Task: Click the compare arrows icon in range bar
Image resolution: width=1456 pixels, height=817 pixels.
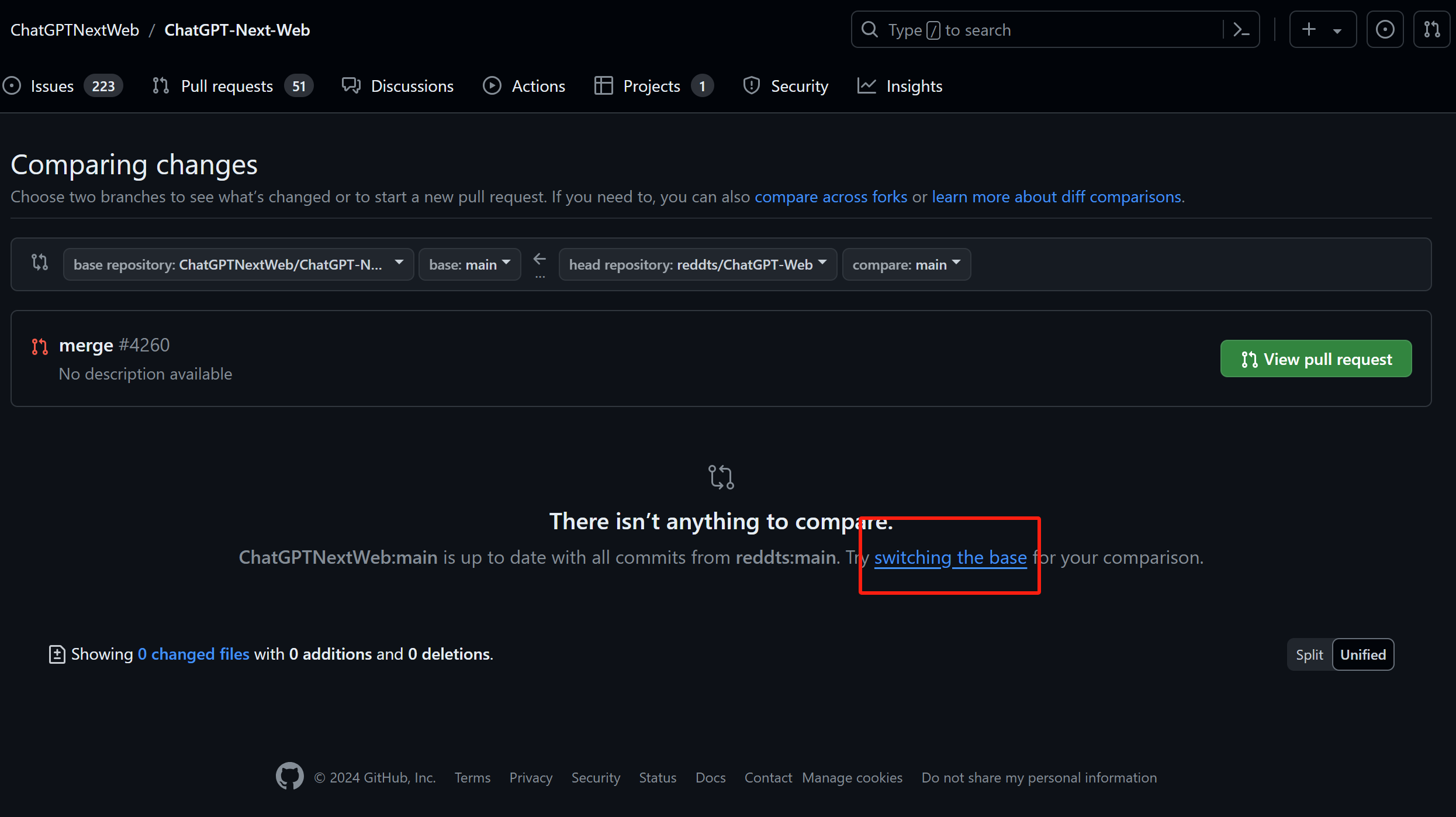Action: coord(40,262)
